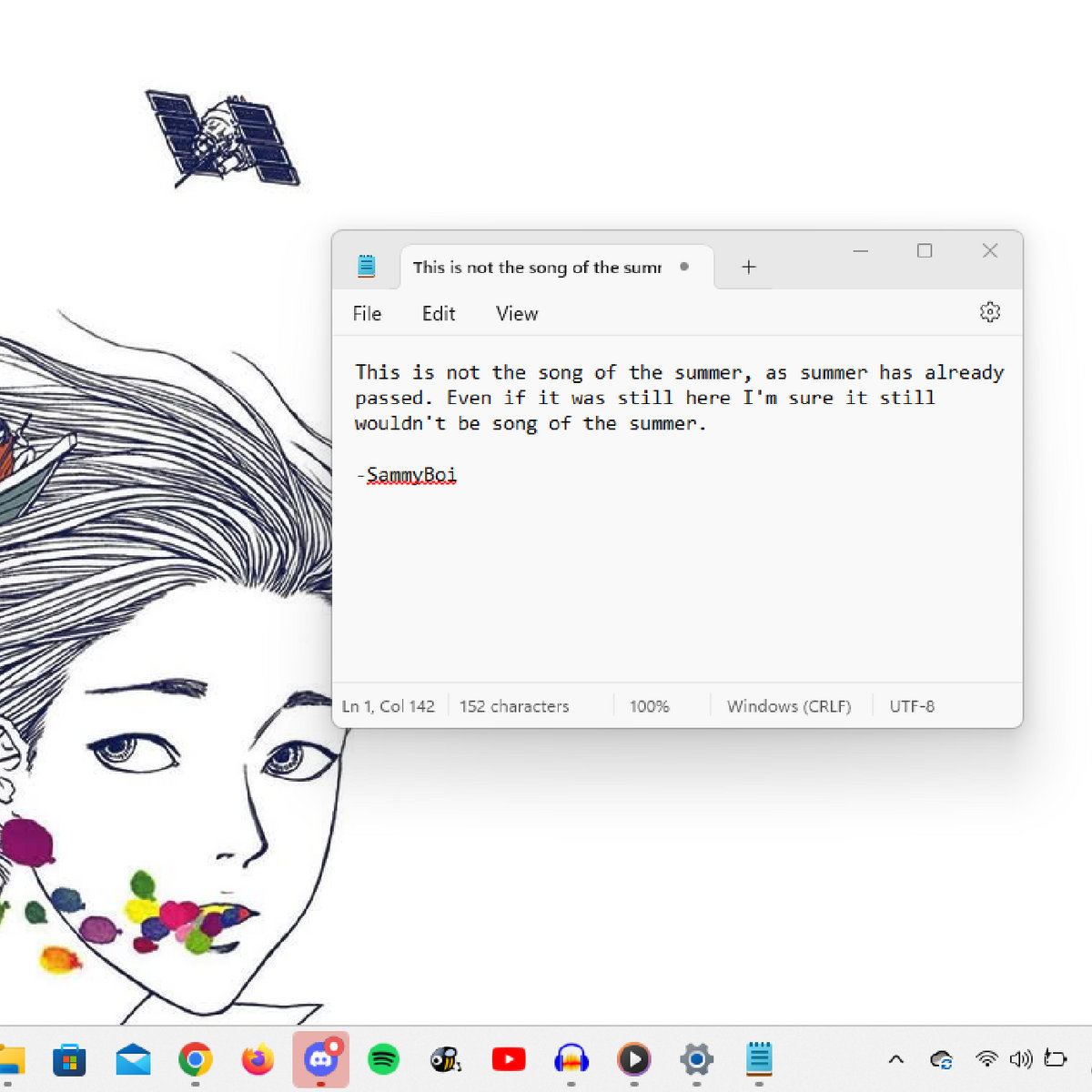Image resolution: width=1092 pixels, height=1092 pixels.
Task: Click the UTF-8 encoding indicator
Action: 912,706
